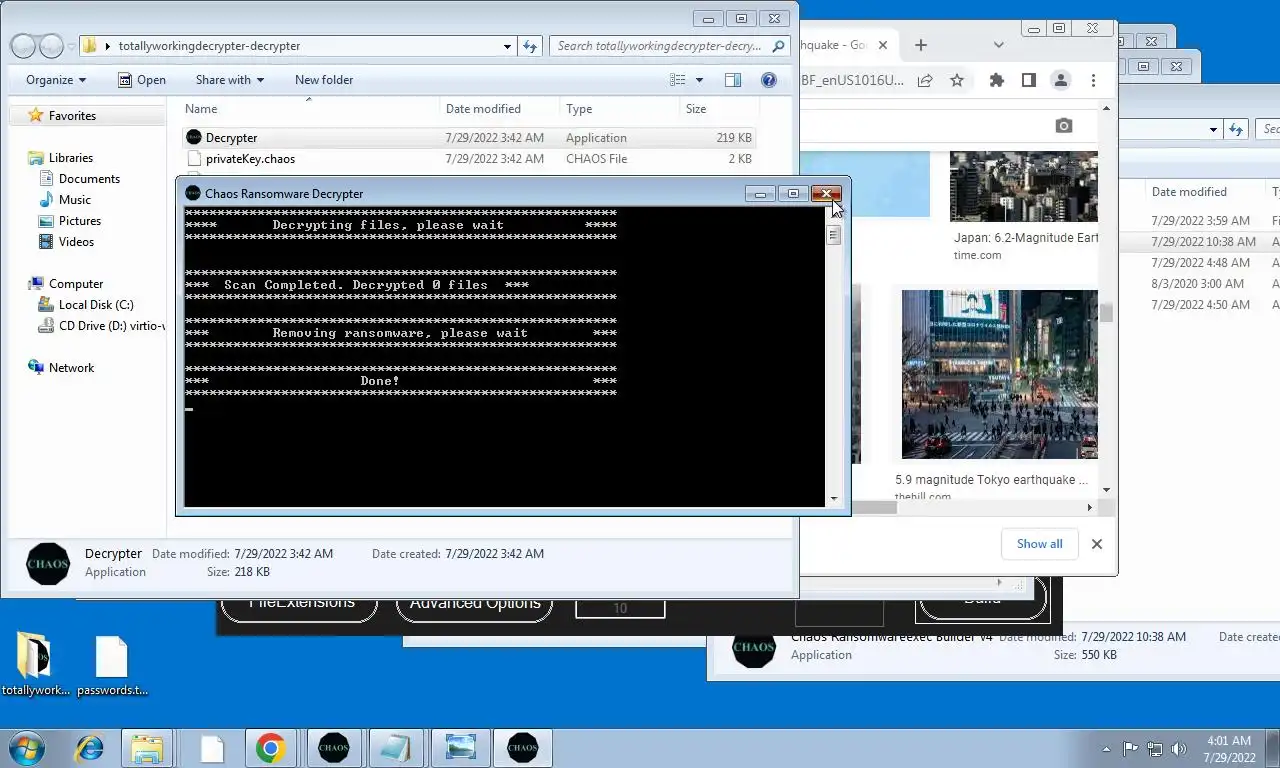Open the Share with dropdown

pos(230,80)
